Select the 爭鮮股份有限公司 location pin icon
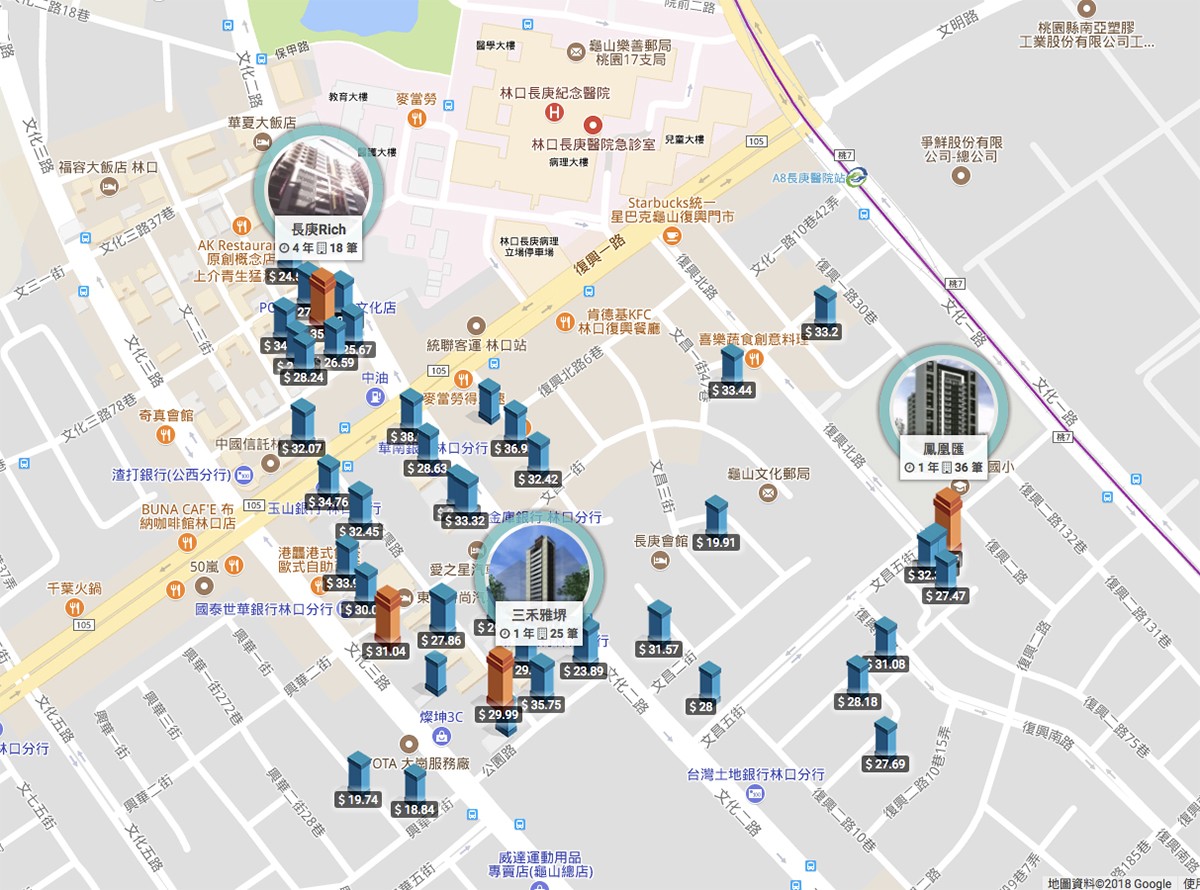 point(962,176)
